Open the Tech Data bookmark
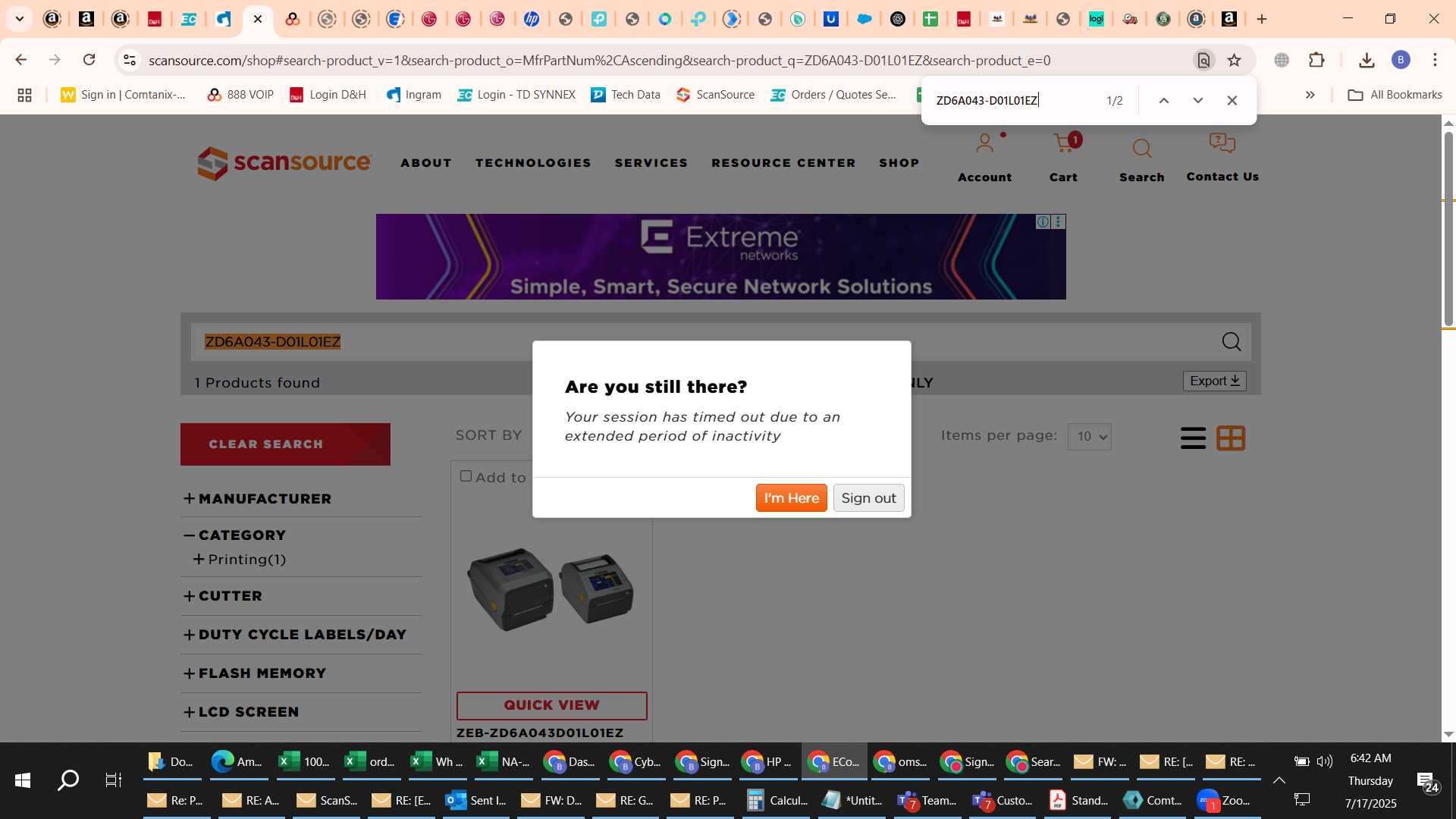 tap(626, 95)
